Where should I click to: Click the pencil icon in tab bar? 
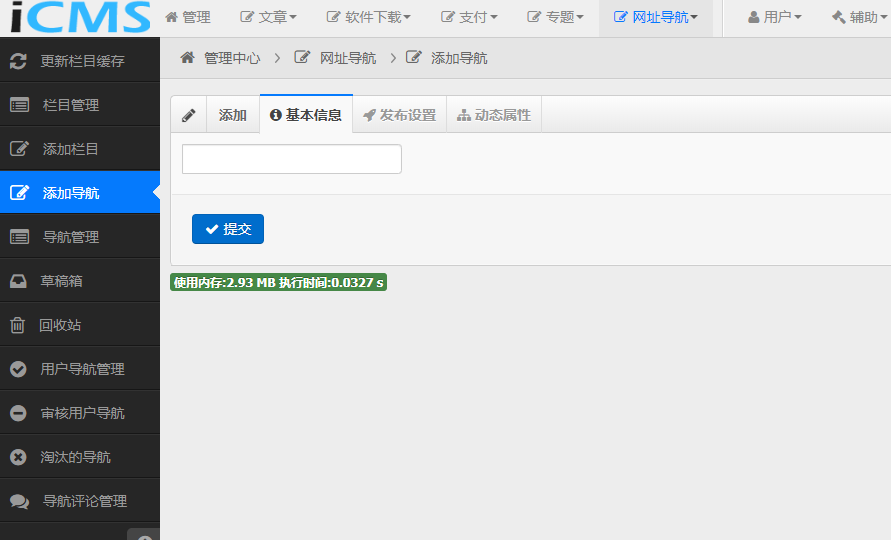[x=189, y=115]
